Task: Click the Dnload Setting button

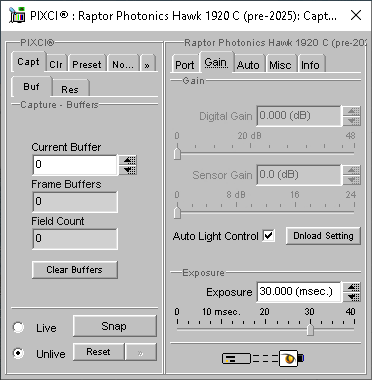Action: point(323,236)
